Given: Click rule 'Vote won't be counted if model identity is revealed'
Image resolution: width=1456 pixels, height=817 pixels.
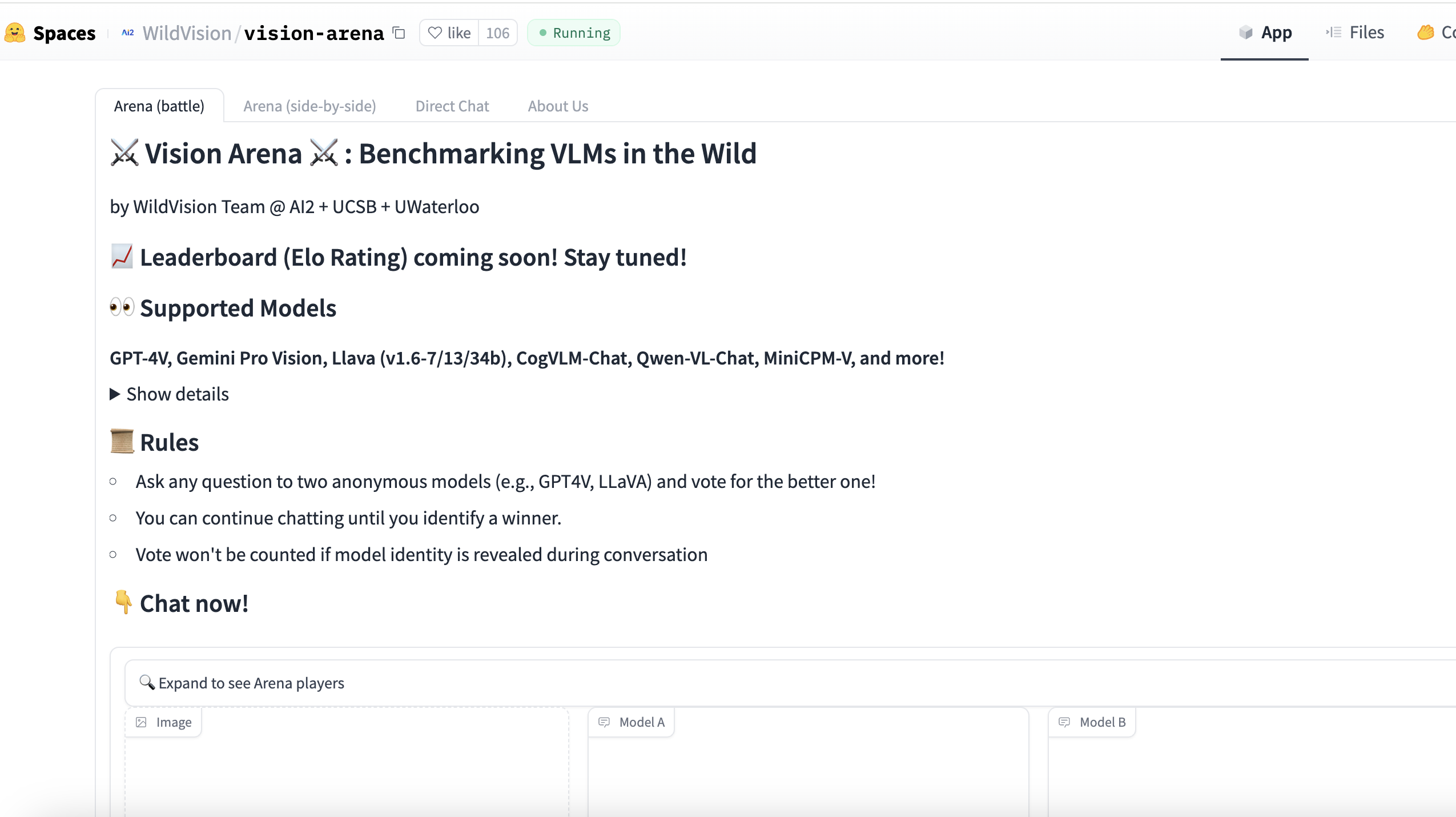Looking at the screenshot, I should [x=421, y=555].
